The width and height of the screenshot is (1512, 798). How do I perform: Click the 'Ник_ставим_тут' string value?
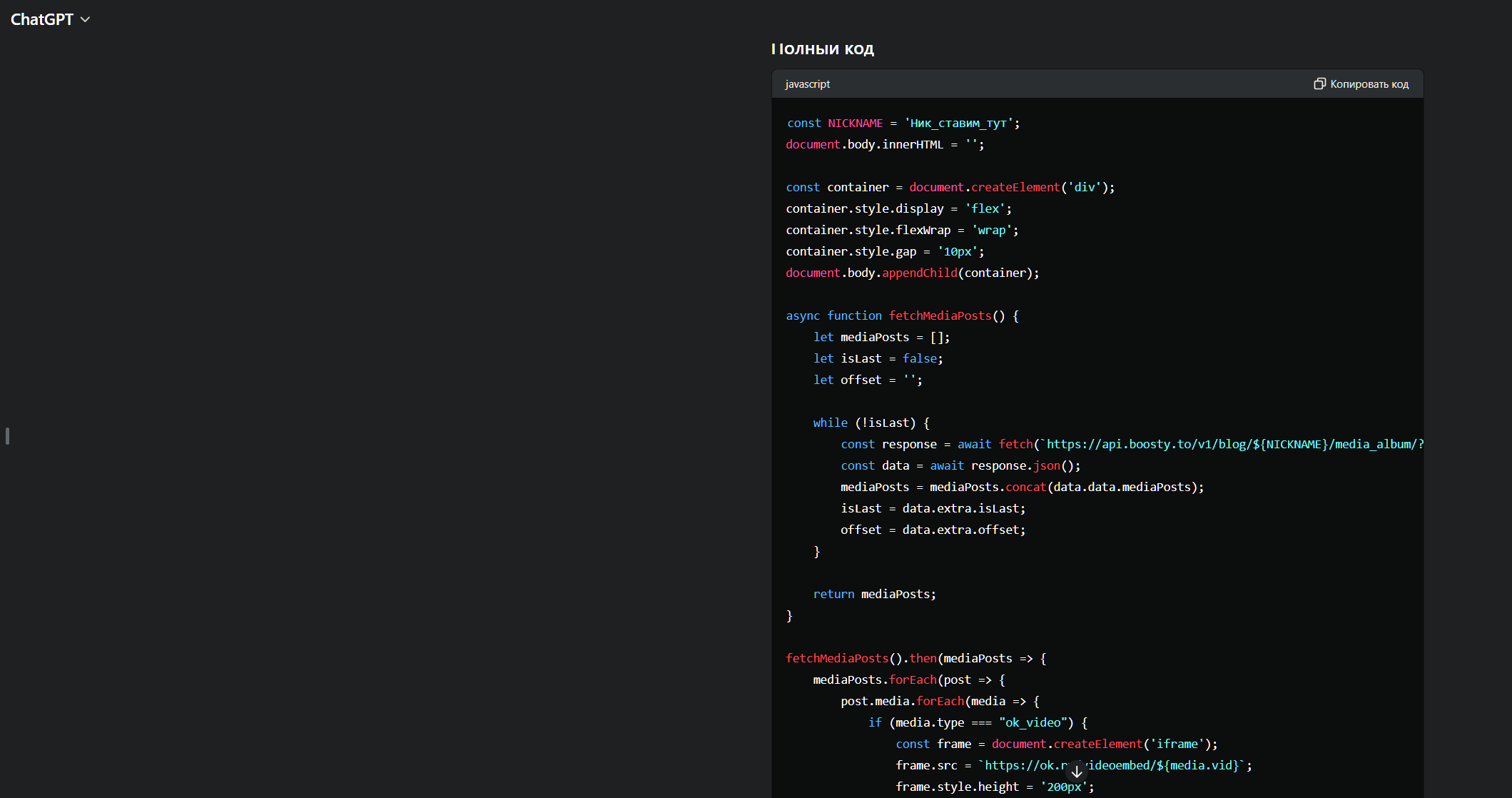coord(958,123)
